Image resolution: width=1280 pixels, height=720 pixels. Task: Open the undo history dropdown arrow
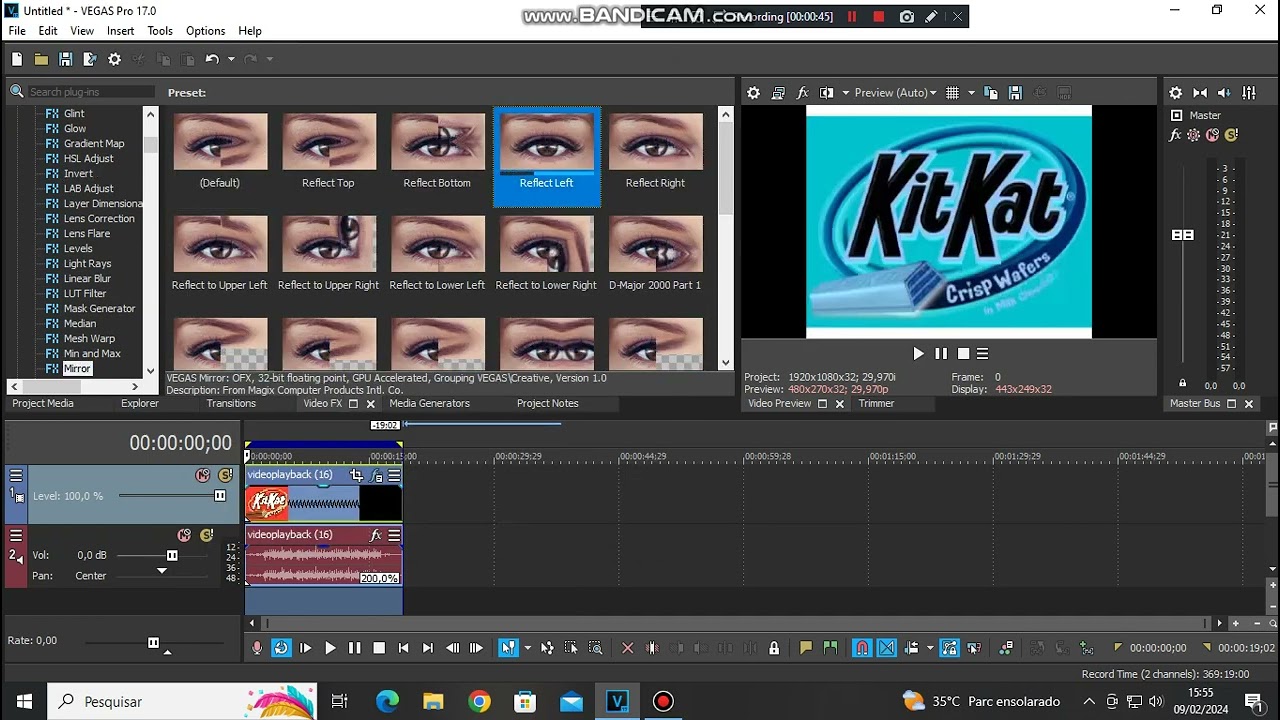click(x=231, y=60)
